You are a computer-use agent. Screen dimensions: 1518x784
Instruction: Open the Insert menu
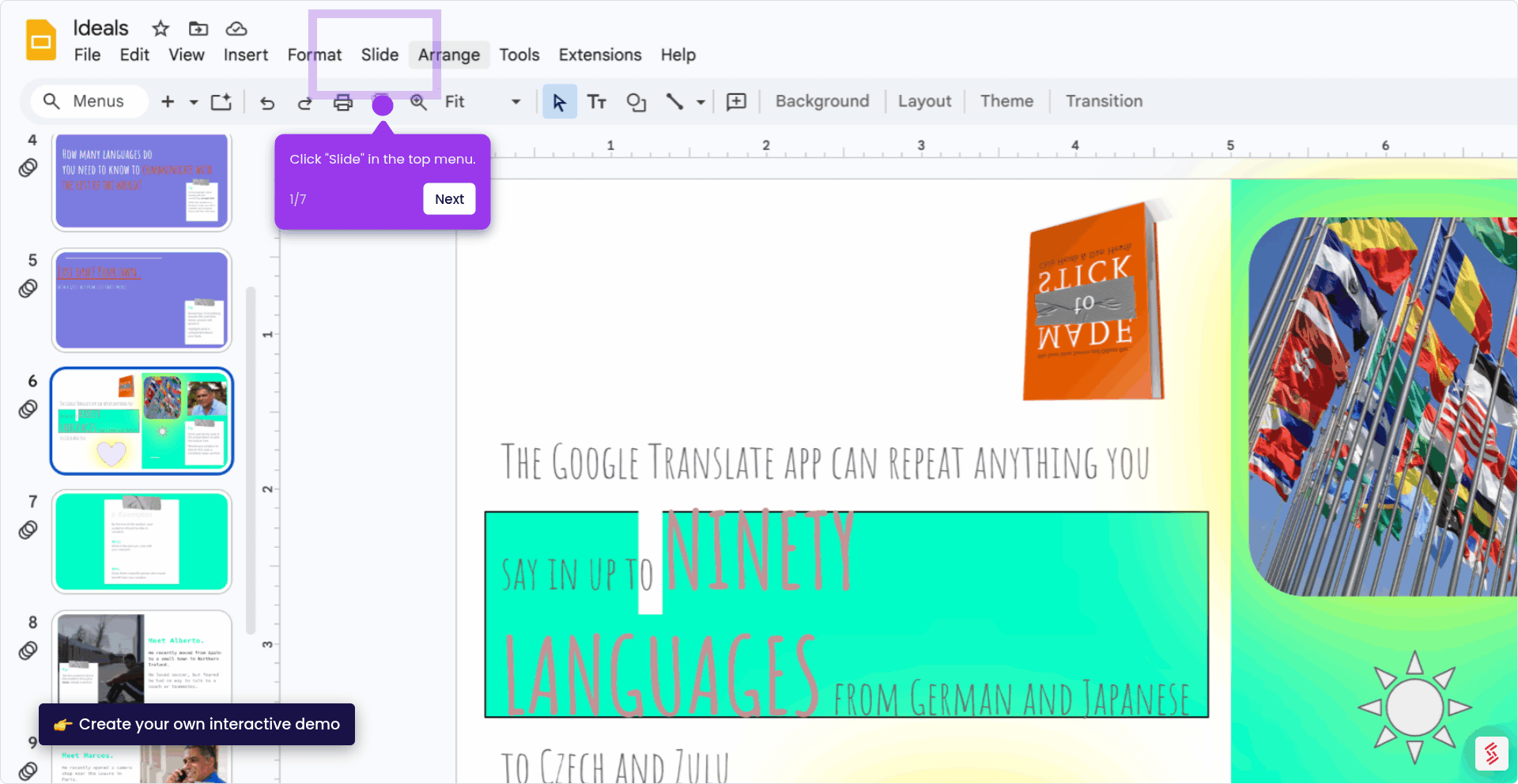[x=246, y=55]
